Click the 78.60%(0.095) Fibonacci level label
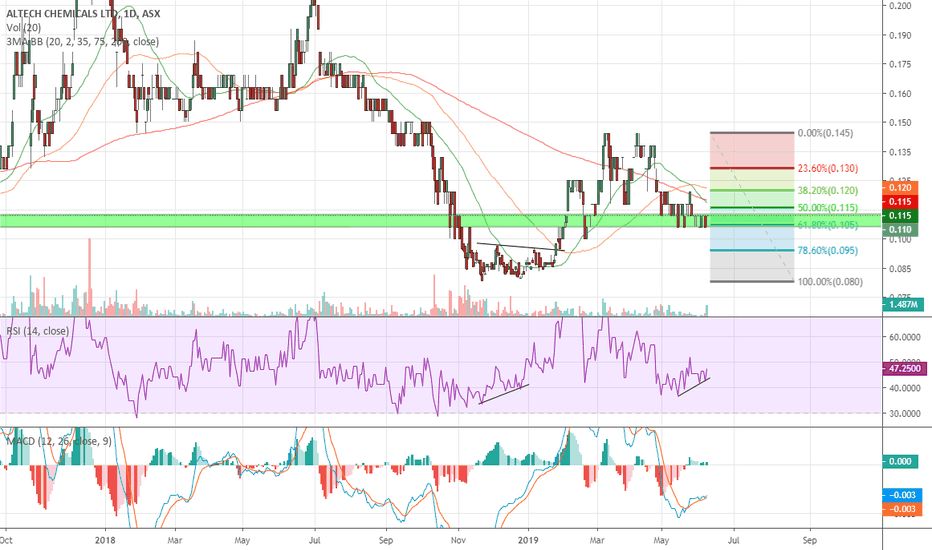This screenshot has width=932, height=550. click(x=827, y=250)
